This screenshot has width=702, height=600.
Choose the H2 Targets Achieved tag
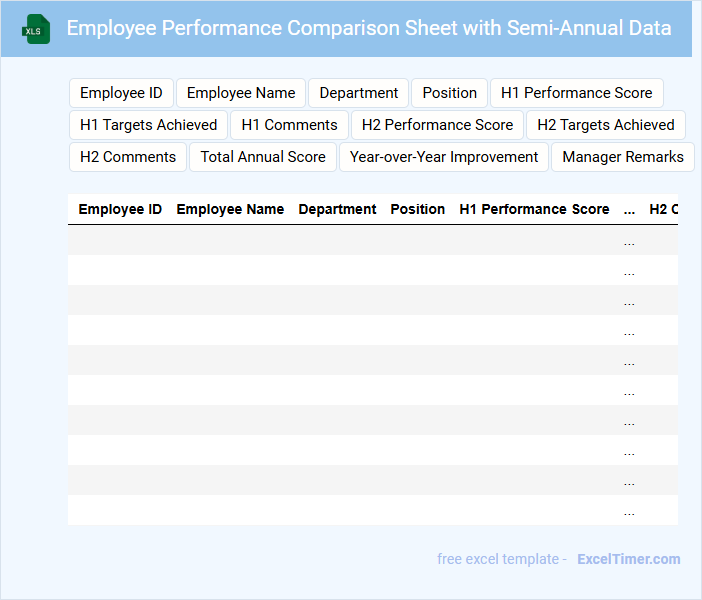click(x=605, y=125)
